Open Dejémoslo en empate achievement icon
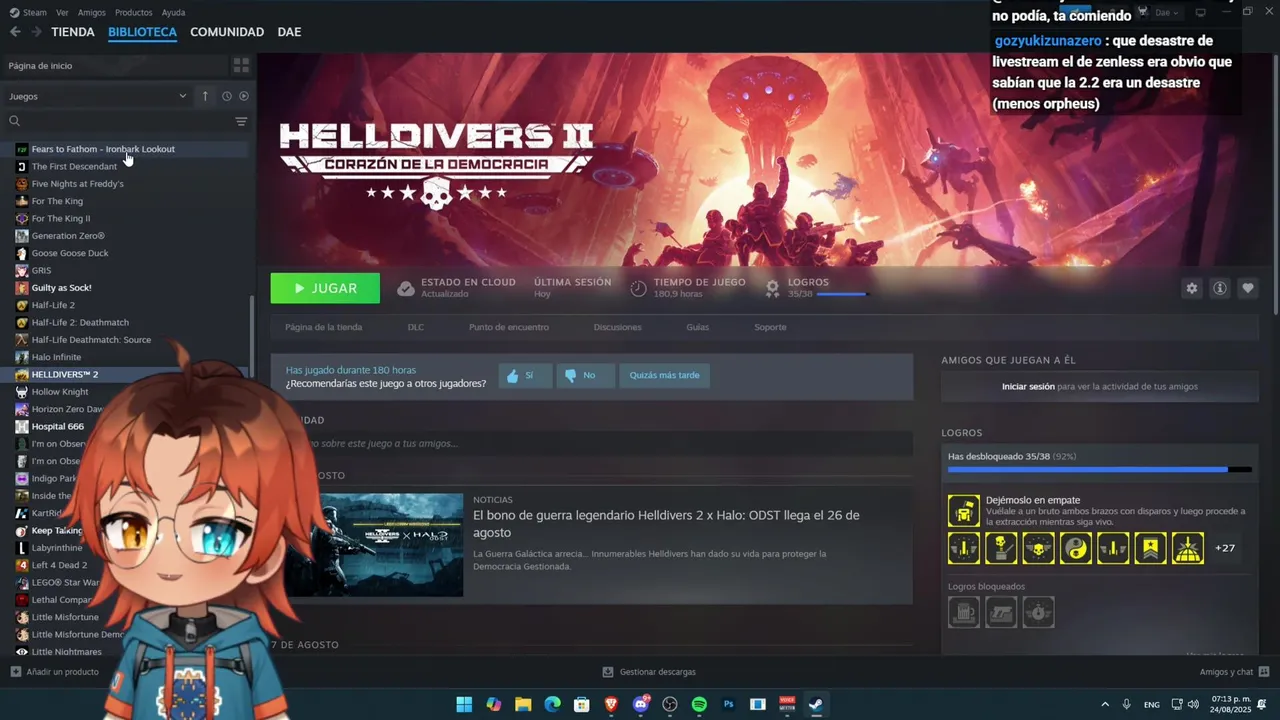This screenshot has width=1280, height=720. pos(963,511)
